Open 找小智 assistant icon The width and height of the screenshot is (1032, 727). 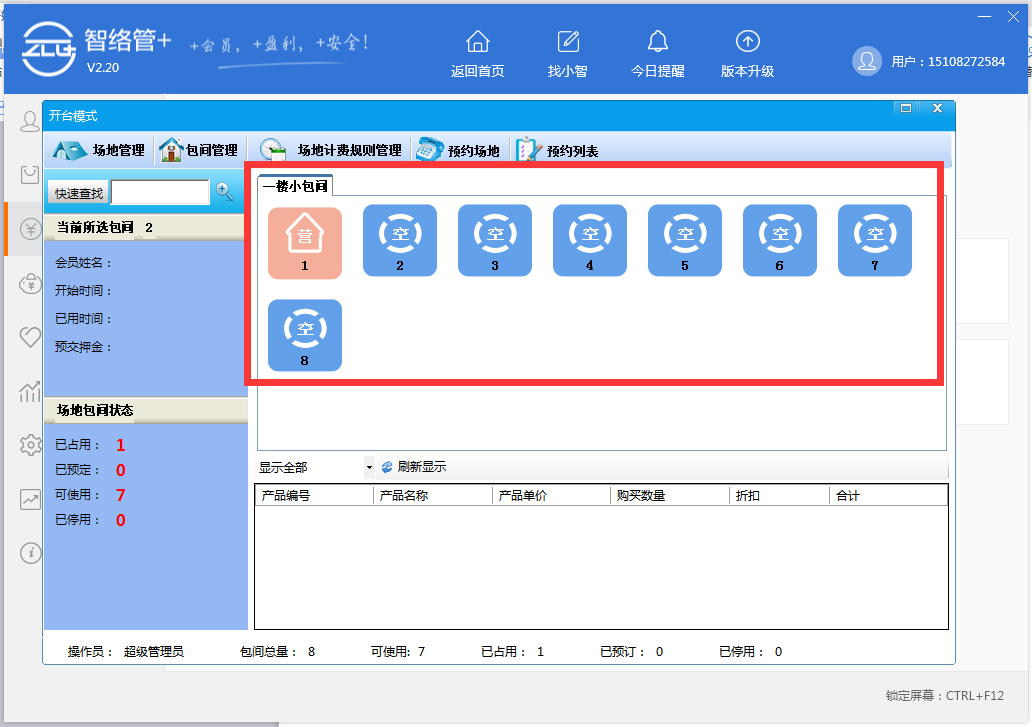(568, 42)
